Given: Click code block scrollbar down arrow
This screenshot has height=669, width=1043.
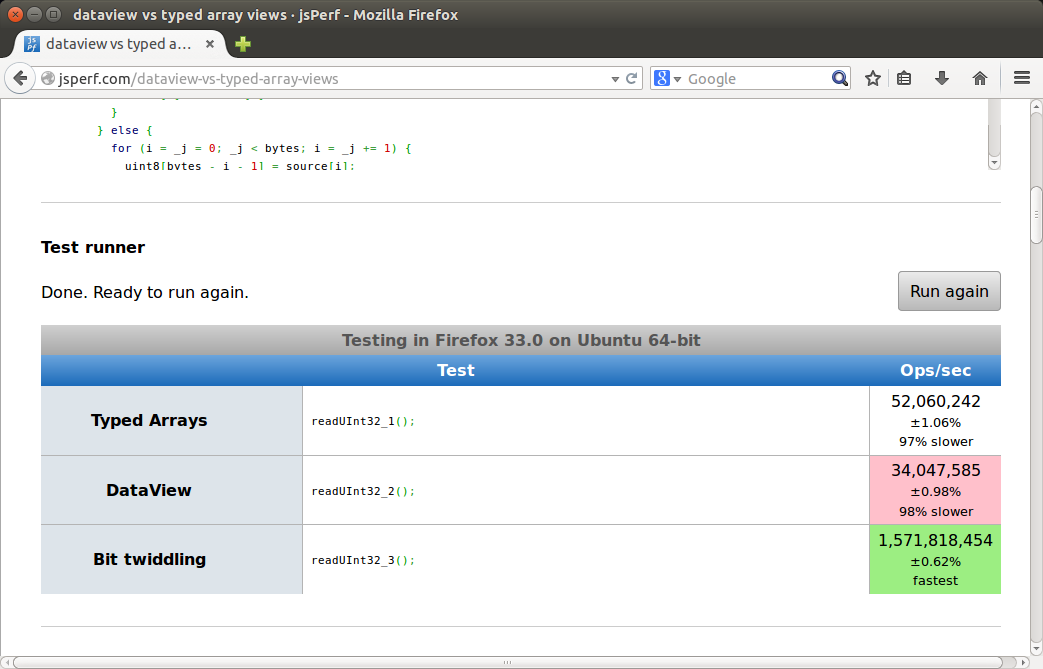Looking at the screenshot, I should tap(994, 163).
